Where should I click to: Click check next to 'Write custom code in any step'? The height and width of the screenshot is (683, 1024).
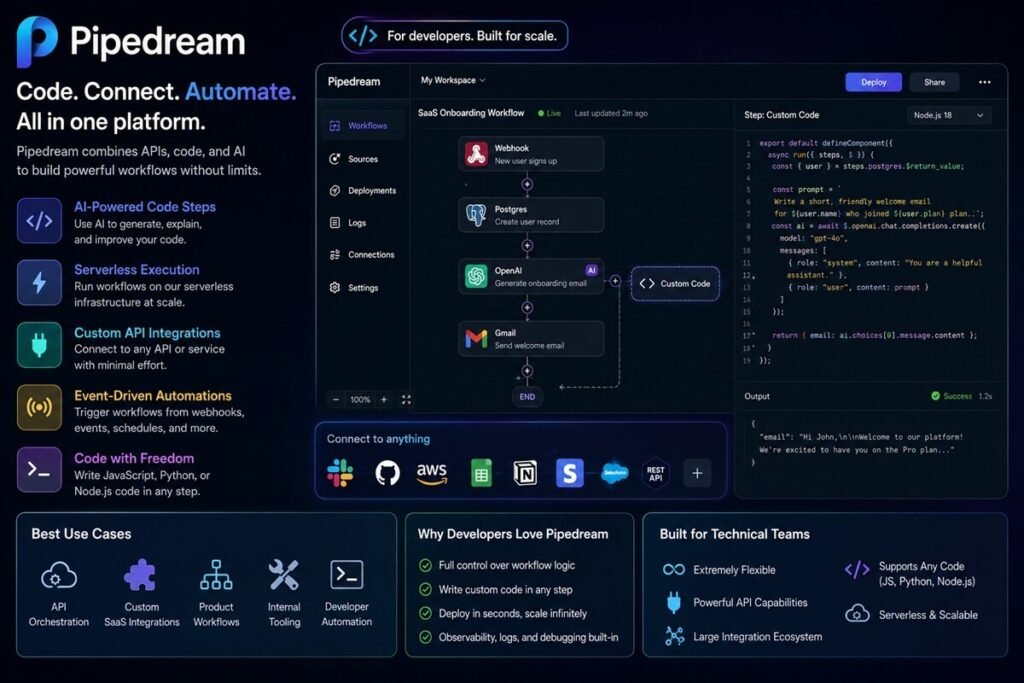(x=425, y=590)
